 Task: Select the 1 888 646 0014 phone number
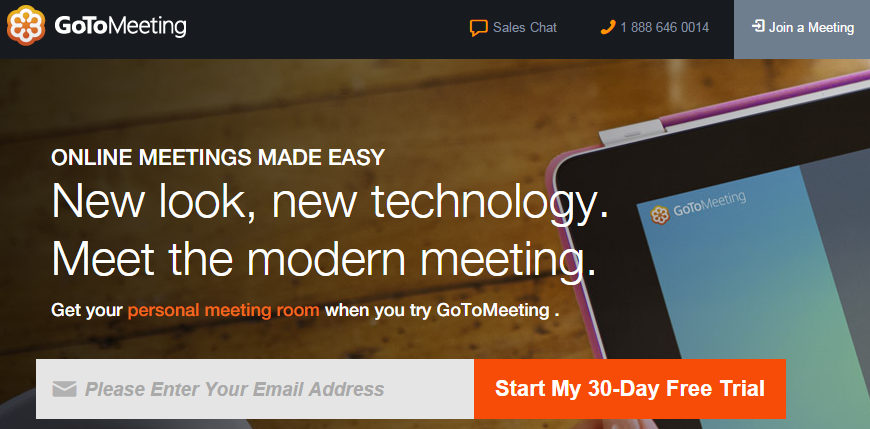point(664,27)
